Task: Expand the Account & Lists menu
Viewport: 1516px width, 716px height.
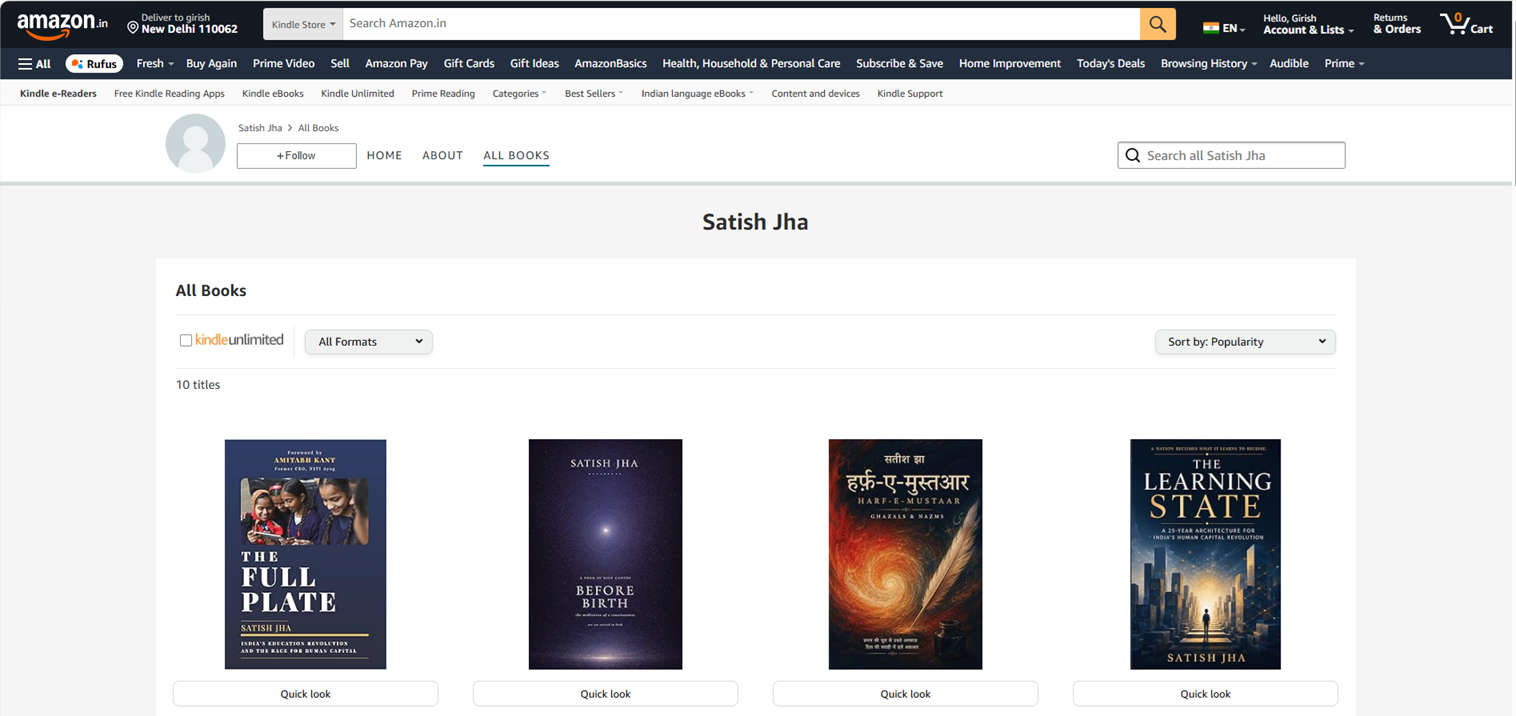Action: (1308, 24)
